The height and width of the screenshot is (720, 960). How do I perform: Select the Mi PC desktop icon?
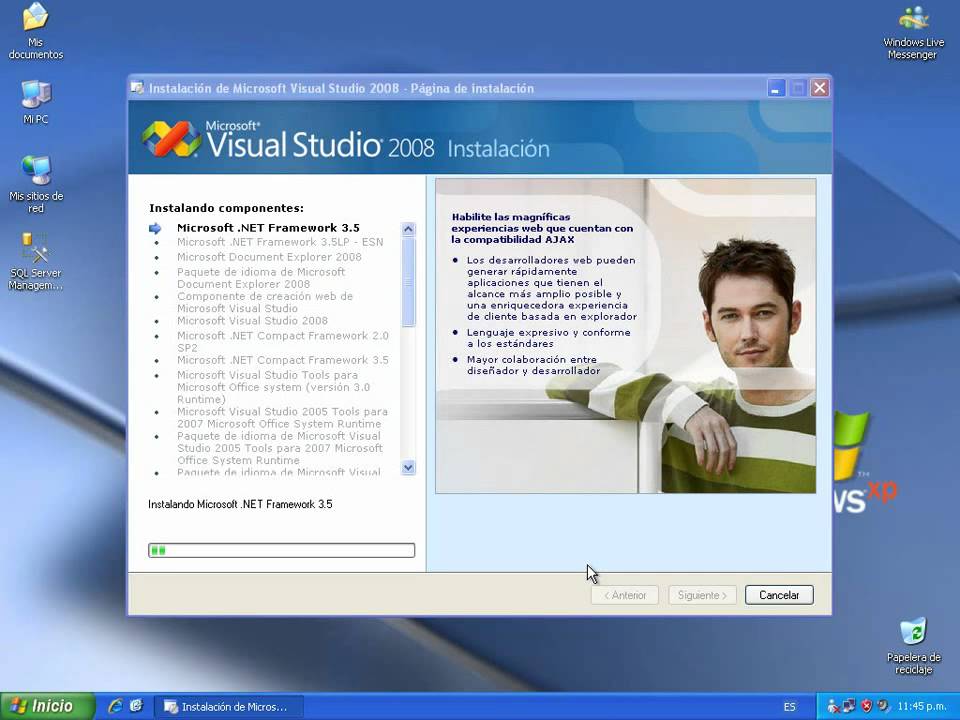(x=36, y=102)
